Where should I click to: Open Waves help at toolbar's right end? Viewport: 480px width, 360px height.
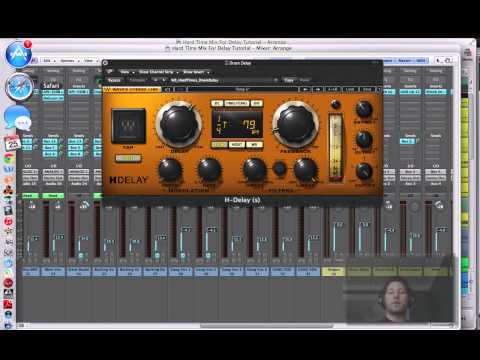point(378,89)
